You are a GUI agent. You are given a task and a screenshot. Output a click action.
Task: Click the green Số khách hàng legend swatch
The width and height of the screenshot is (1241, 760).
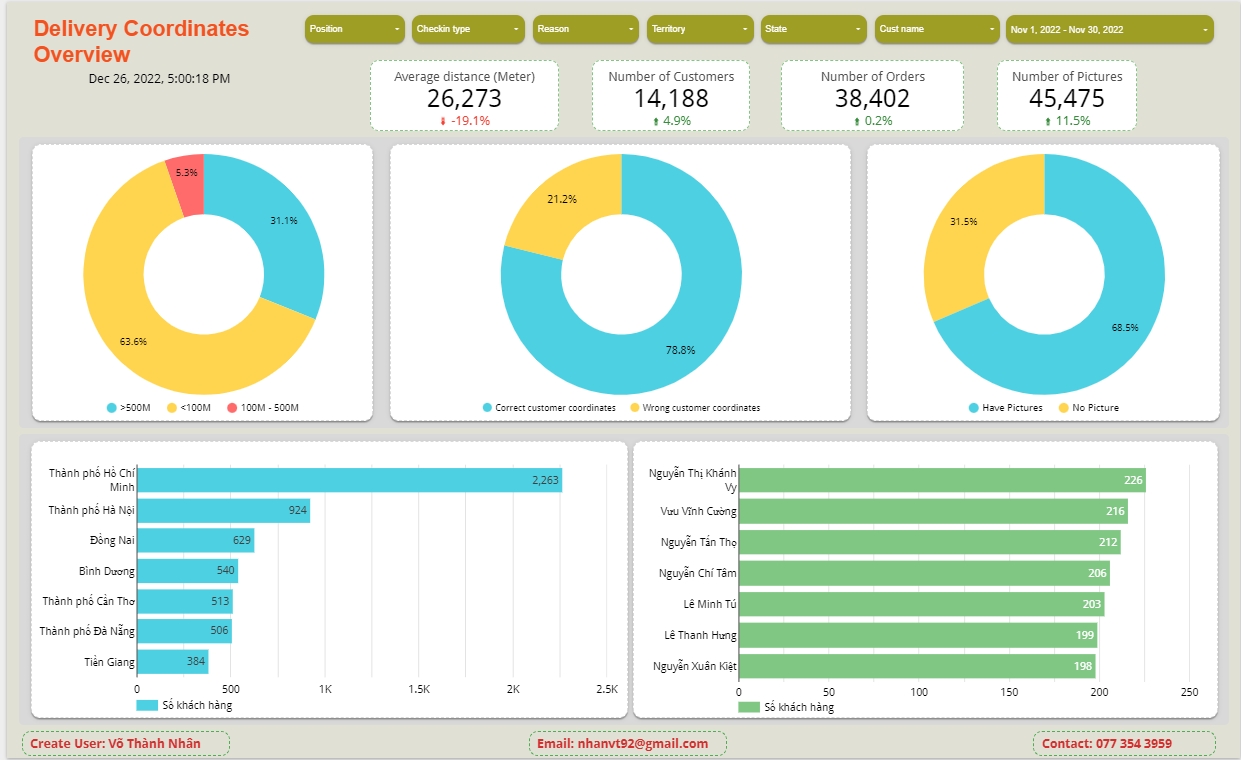[749, 707]
